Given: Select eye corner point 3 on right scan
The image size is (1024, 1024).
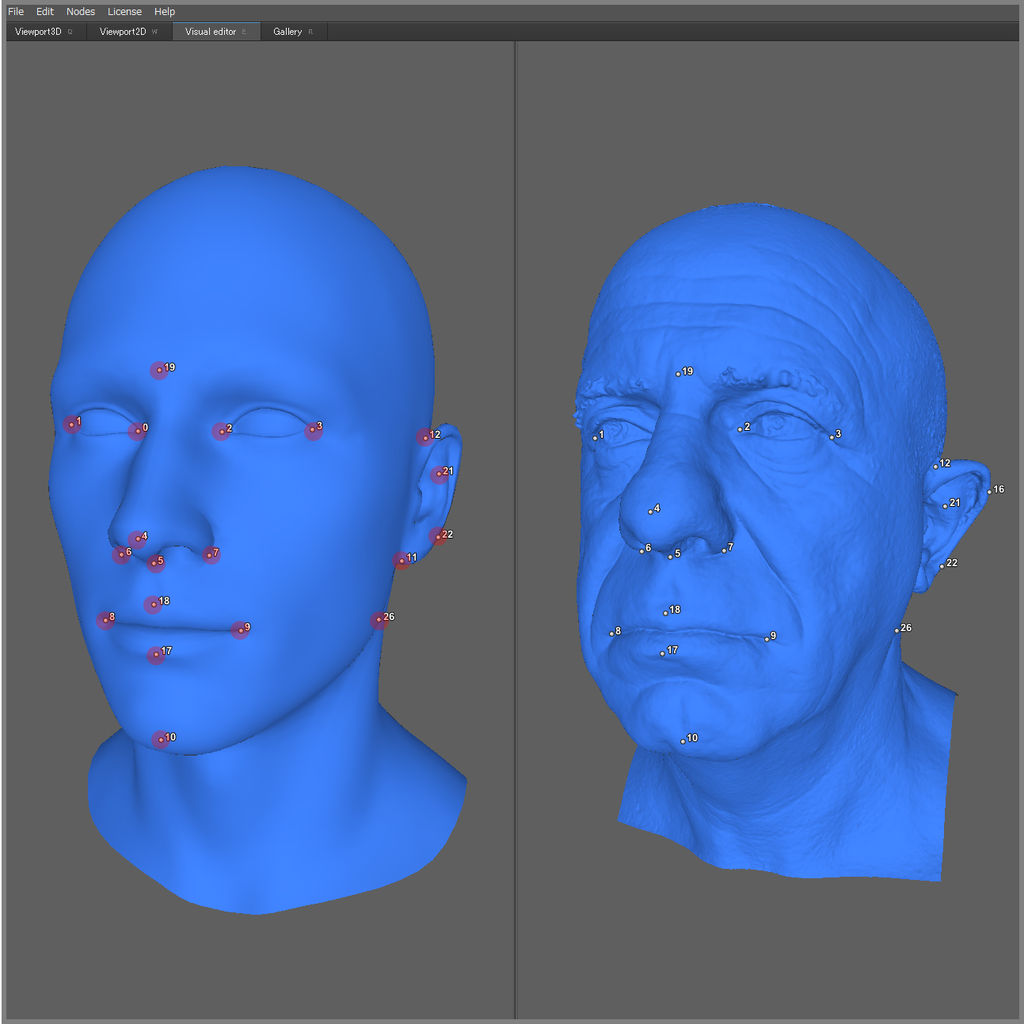Looking at the screenshot, I should tap(831, 437).
